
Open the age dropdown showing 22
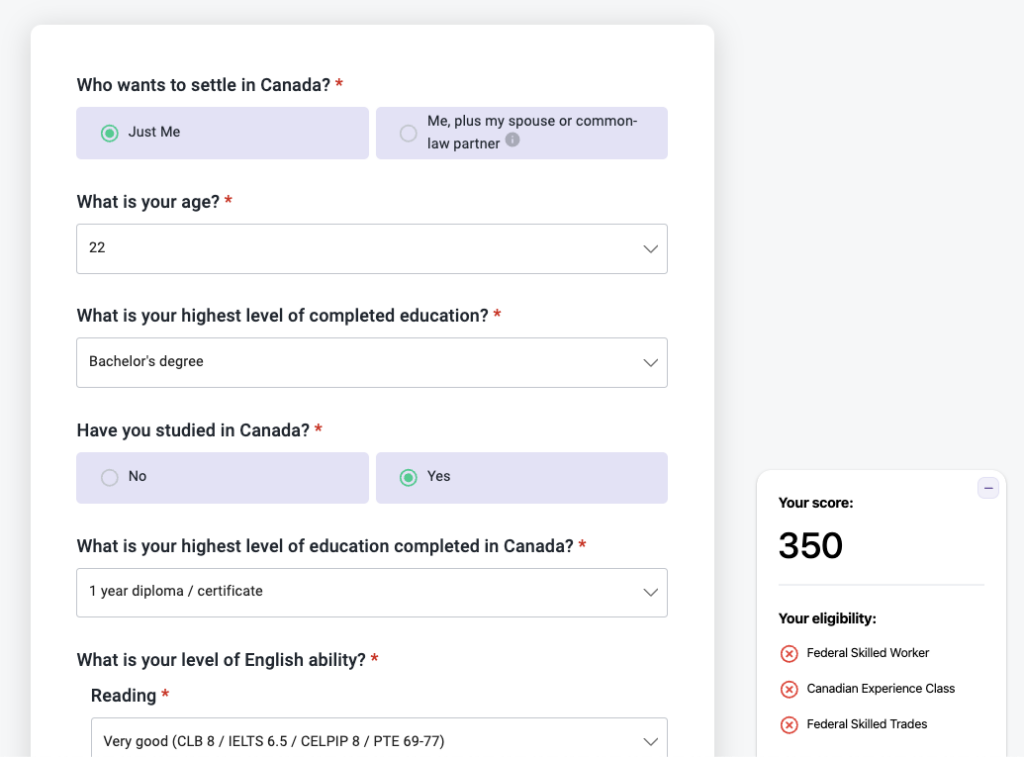coord(371,248)
